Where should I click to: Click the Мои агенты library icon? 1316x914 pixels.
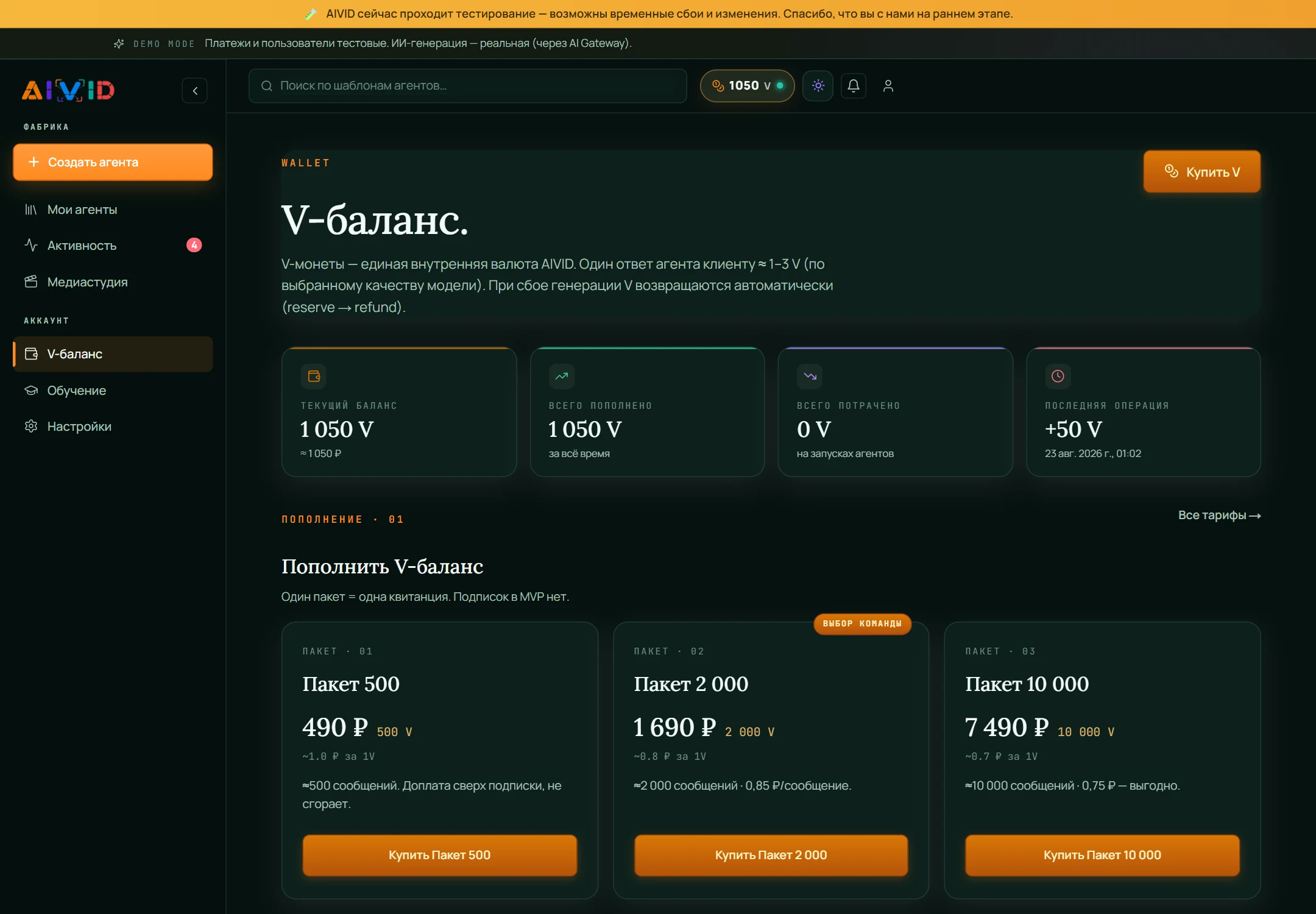click(x=31, y=210)
